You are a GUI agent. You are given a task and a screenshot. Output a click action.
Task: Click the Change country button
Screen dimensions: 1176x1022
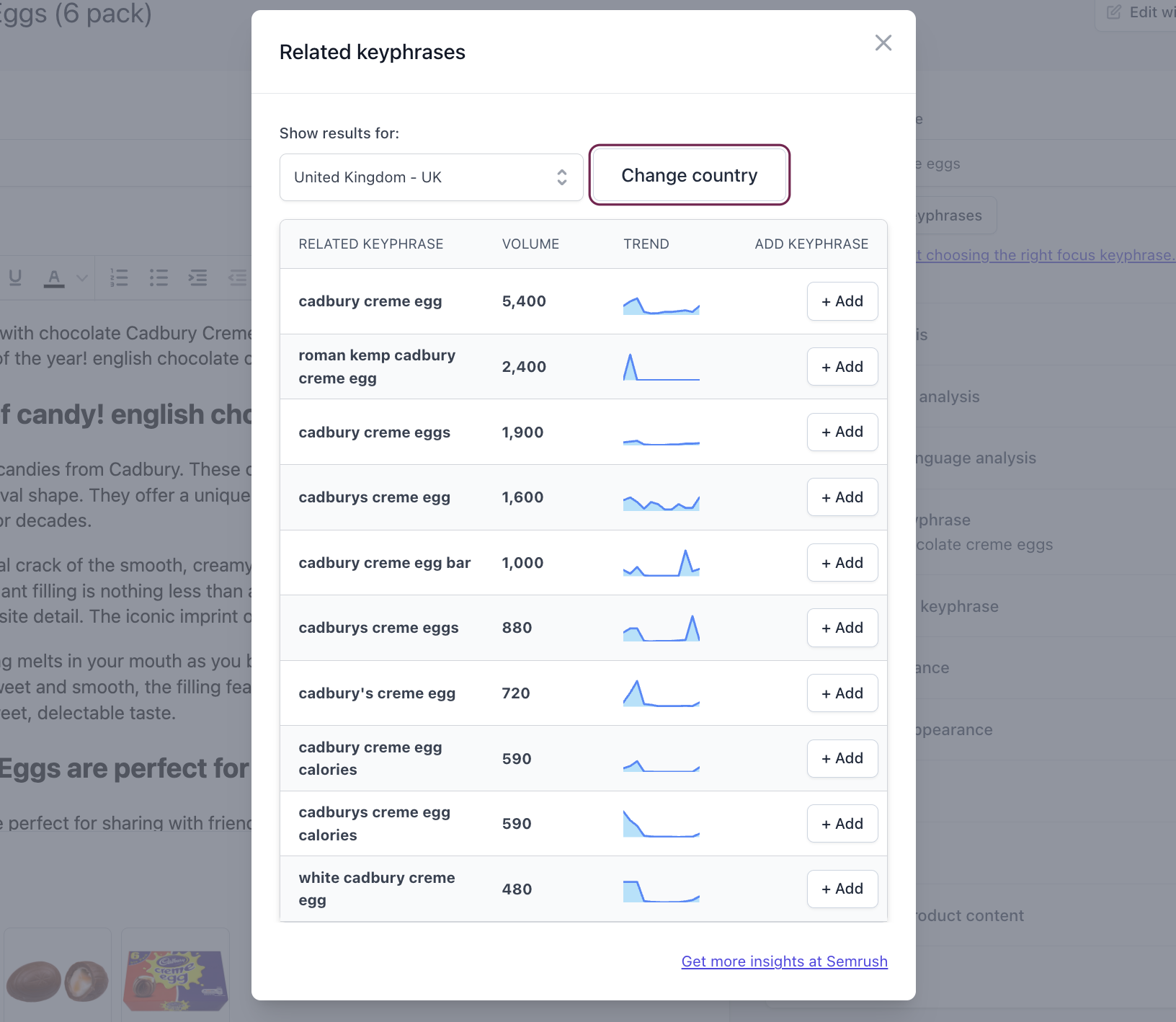point(689,175)
